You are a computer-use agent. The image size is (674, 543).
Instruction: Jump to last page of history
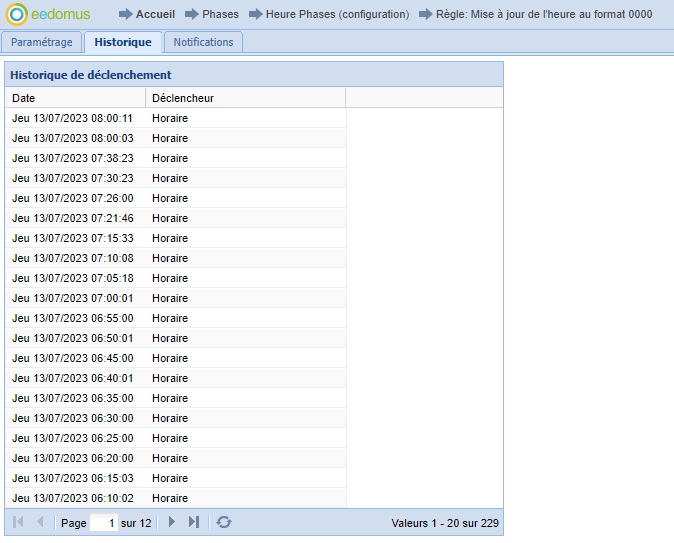pyautogui.click(x=194, y=522)
